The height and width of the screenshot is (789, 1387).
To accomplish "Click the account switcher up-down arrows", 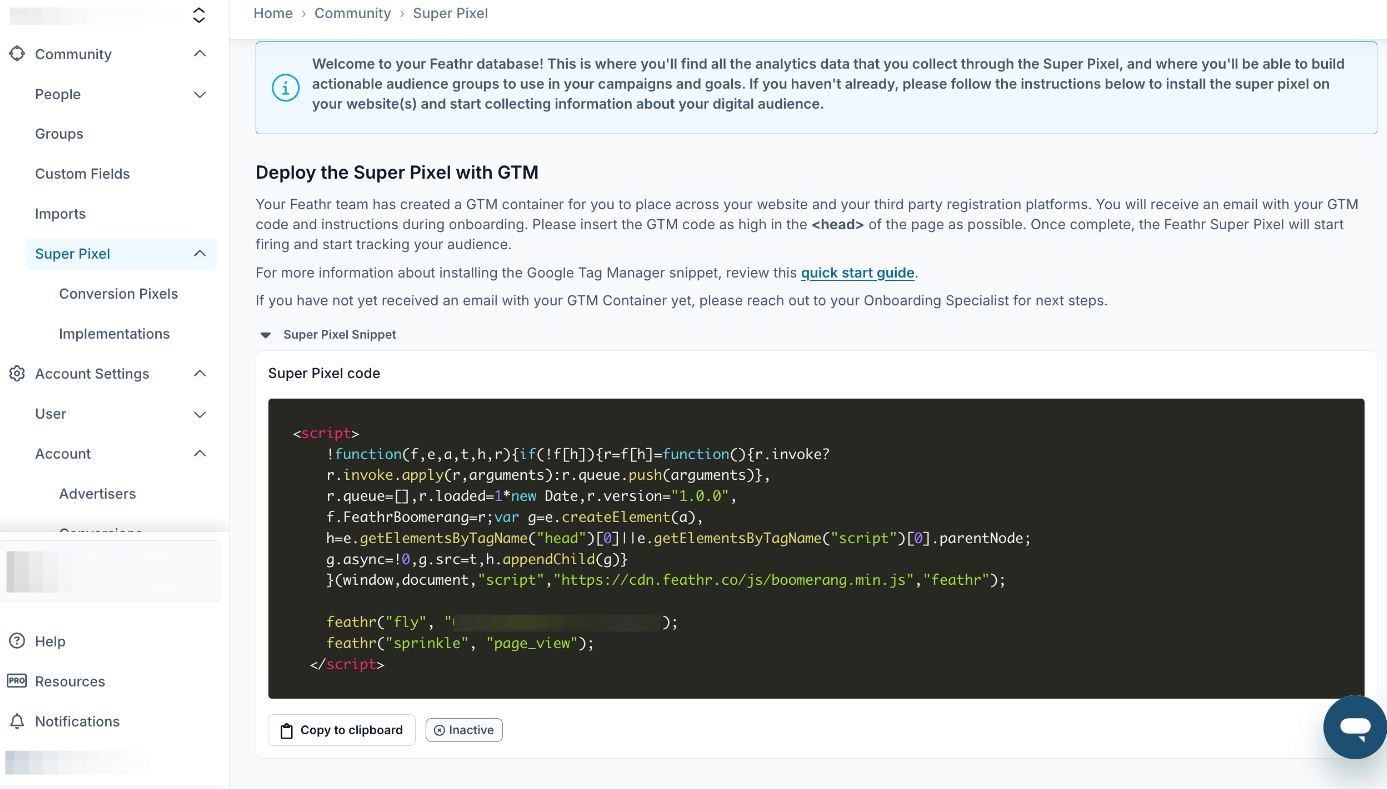I will (x=199, y=15).
